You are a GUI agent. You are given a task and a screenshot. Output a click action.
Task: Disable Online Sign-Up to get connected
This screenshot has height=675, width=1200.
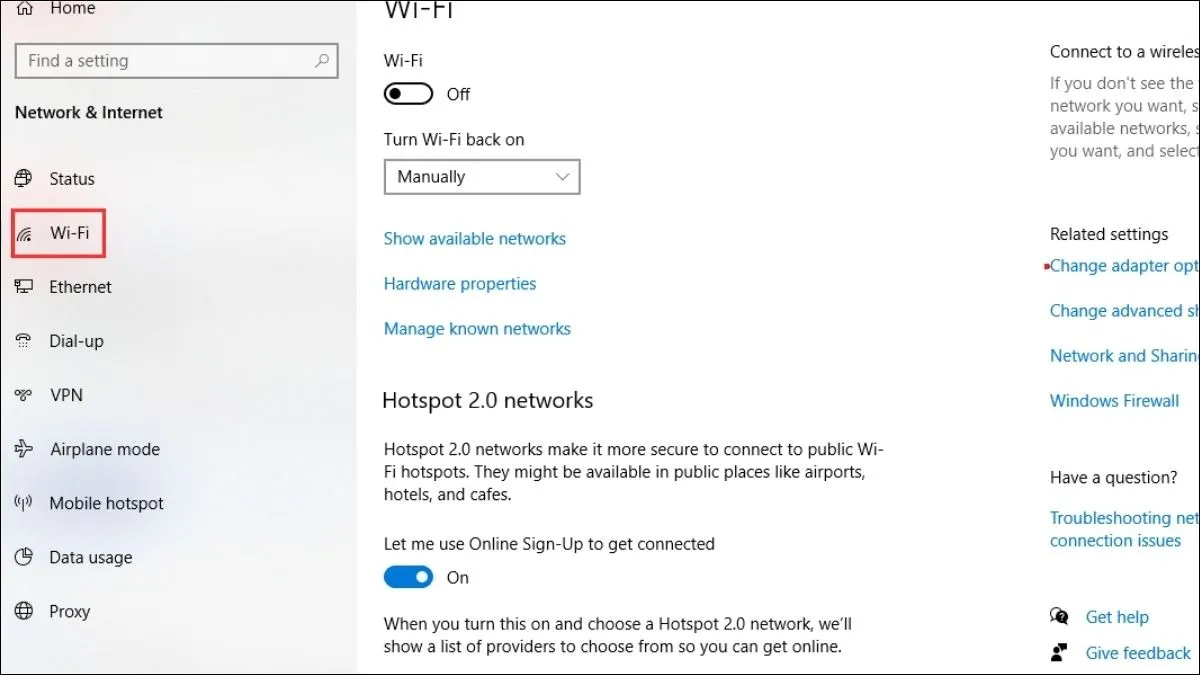point(407,577)
